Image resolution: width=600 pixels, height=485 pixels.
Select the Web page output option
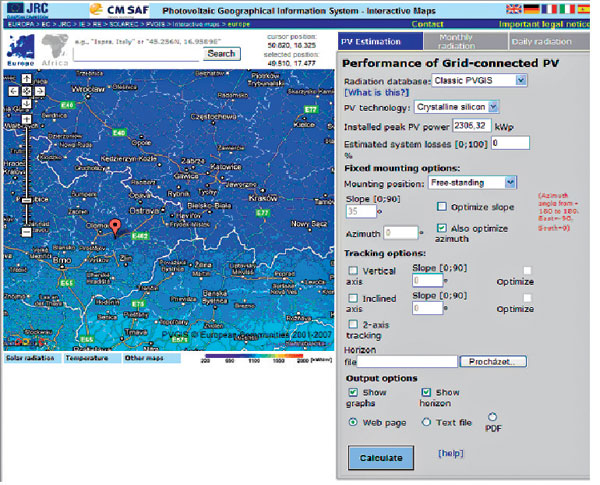pyautogui.click(x=353, y=422)
